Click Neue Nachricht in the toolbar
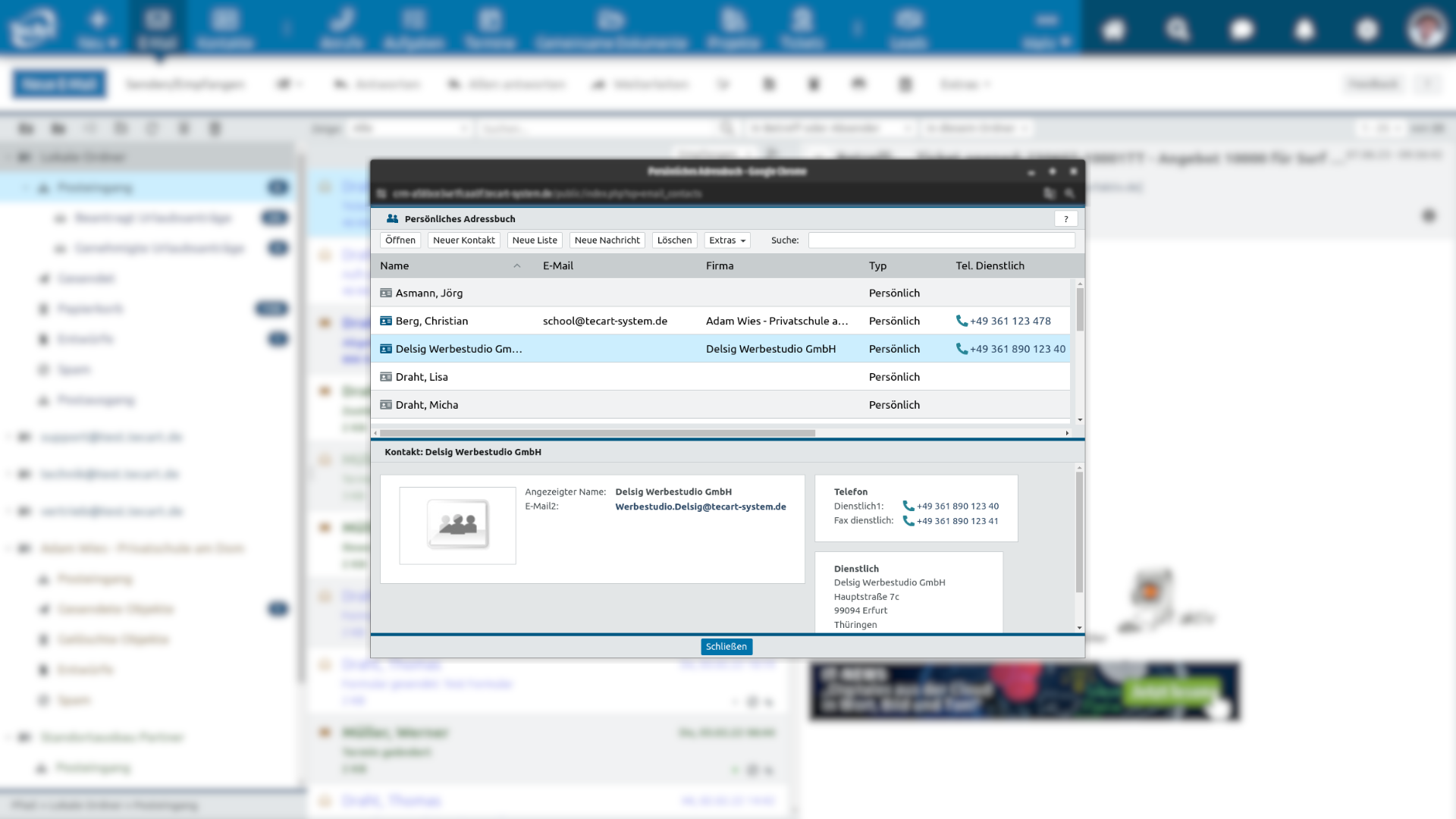The image size is (1456, 819). click(607, 240)
